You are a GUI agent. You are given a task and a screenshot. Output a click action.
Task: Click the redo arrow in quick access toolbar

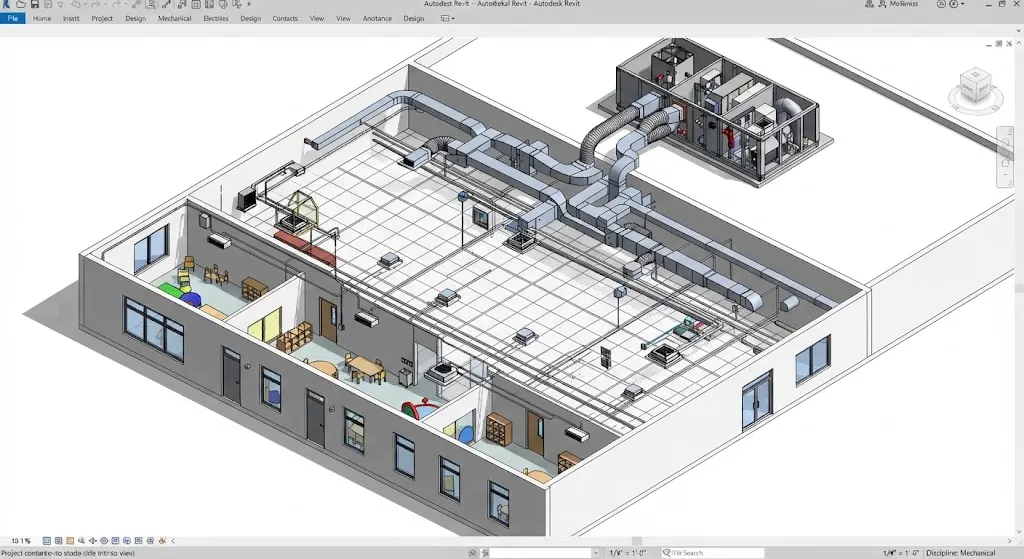click(x=95, y=4)
